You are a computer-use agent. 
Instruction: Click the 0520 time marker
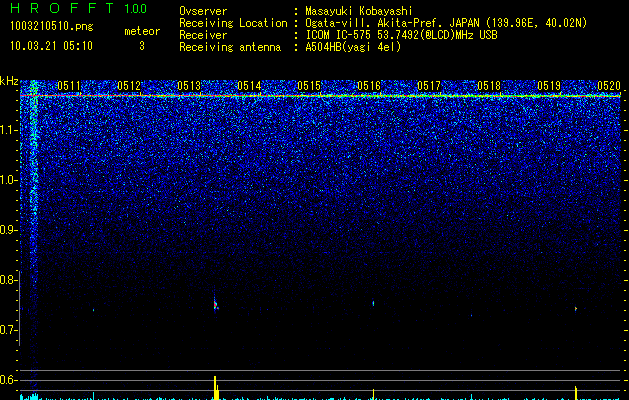[x=609, y=86]
